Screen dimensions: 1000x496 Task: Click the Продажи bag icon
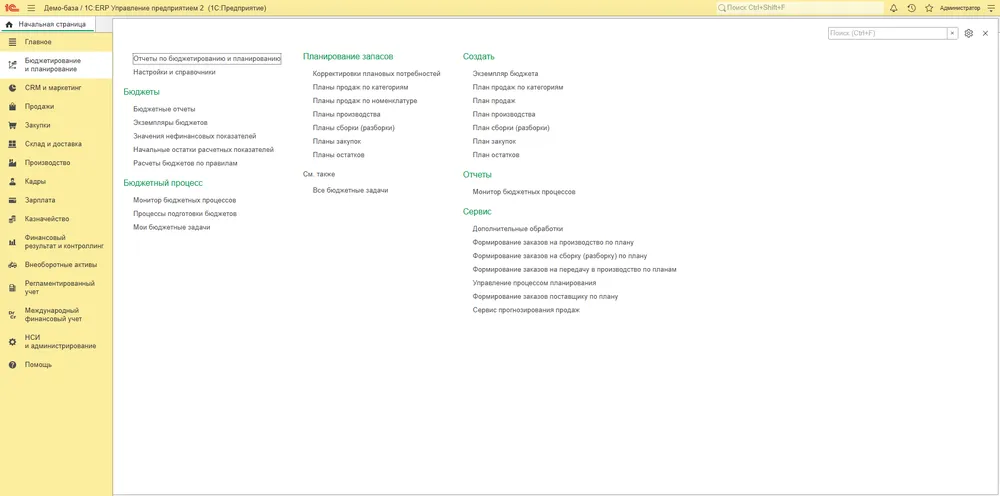[x=12, y=106]
